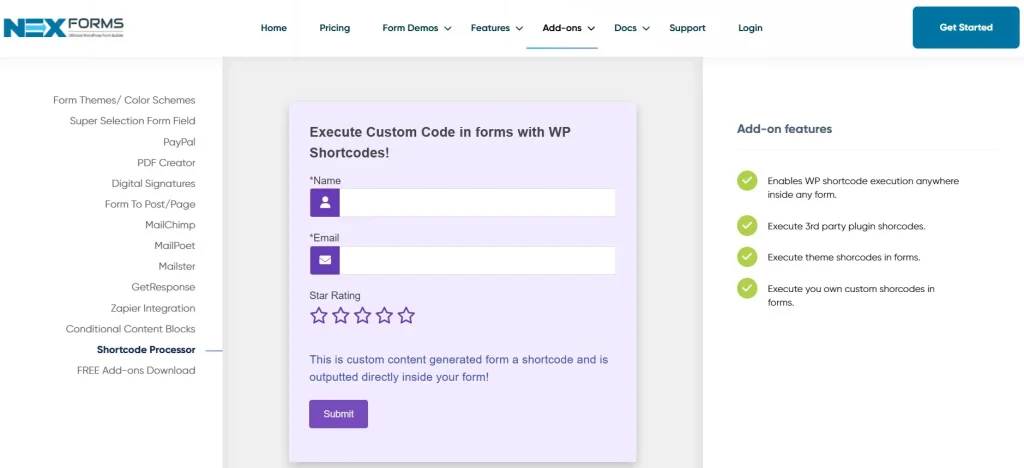Screen dimensions: 1024x468
Task: Click the Submit button
Action: click(x=338, y=414)
